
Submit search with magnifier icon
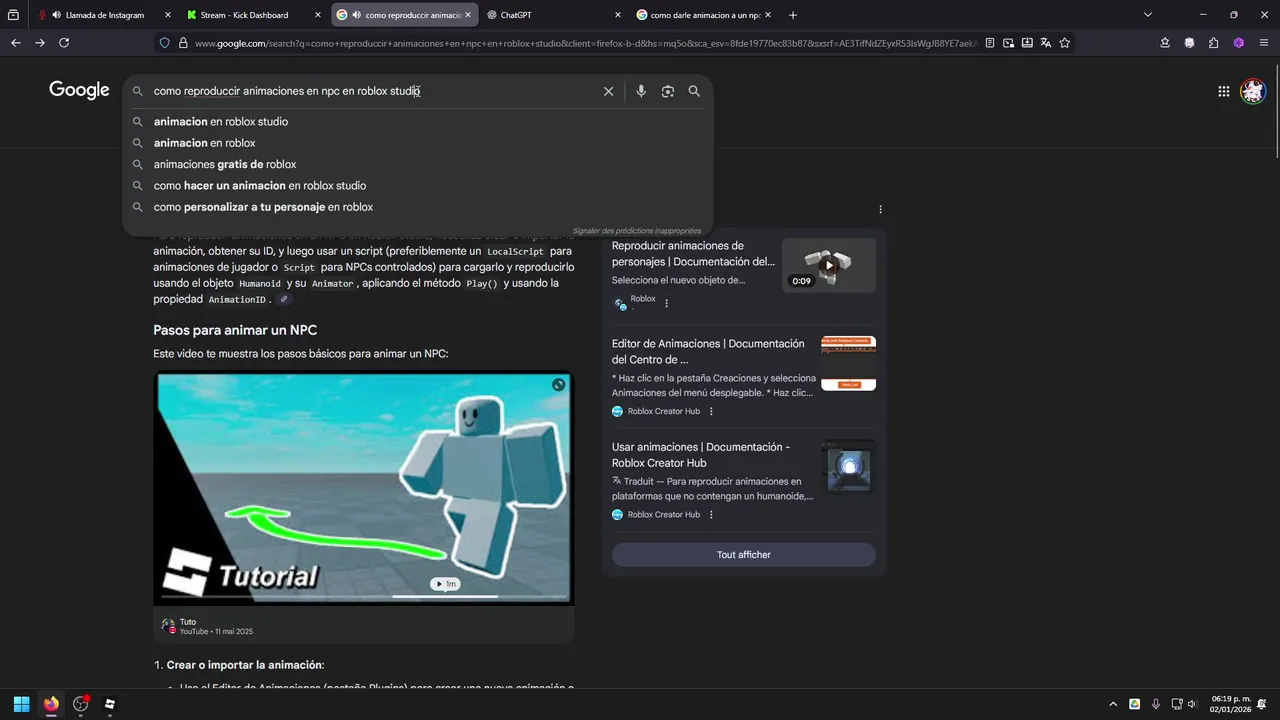pyautogui.click(x=694, y=91)
